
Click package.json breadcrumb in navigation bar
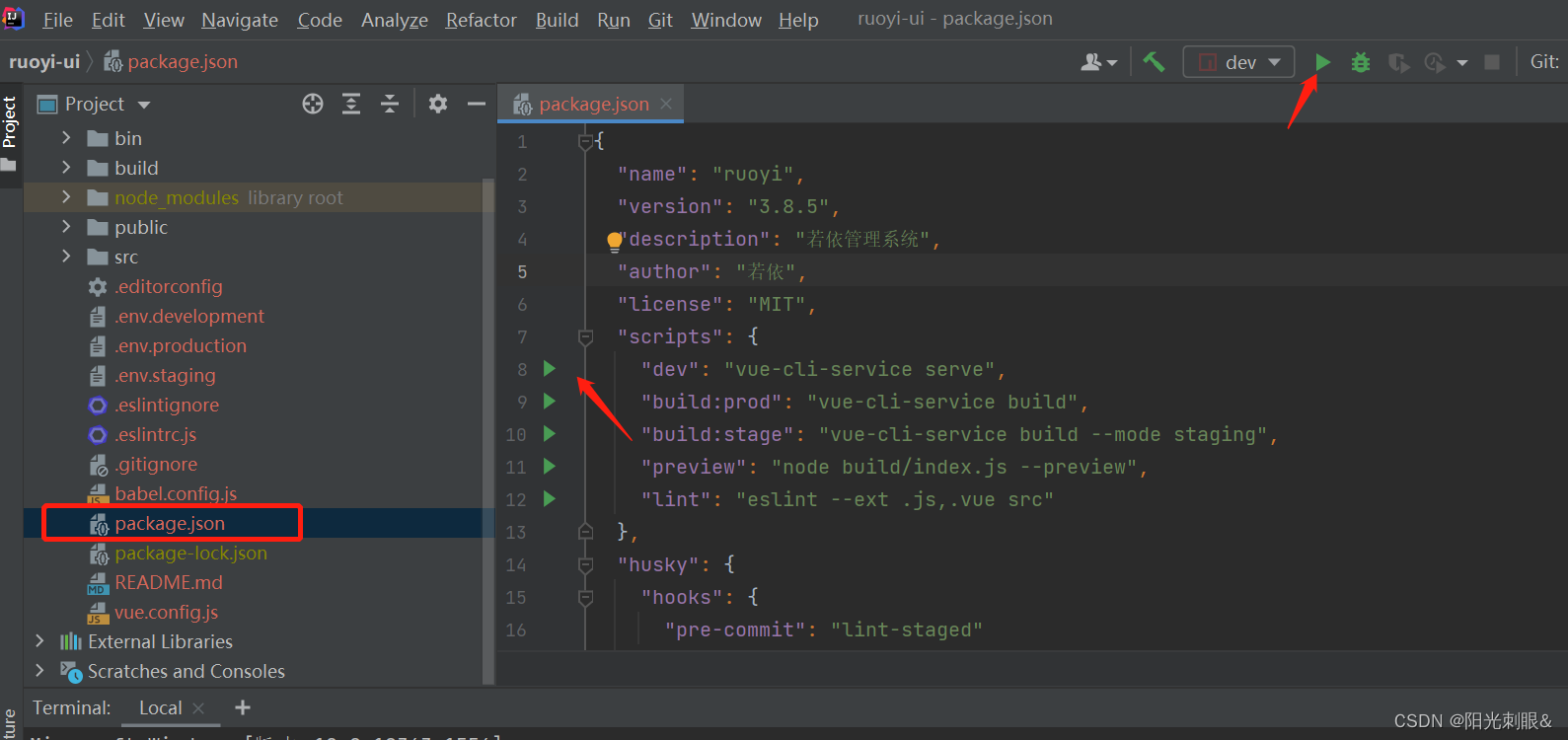(171, 62)
